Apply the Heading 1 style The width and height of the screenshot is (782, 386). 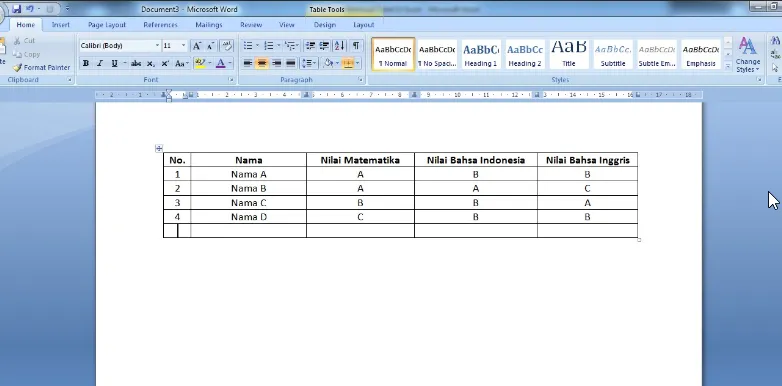pyautogui.click(x=481, y=54)
